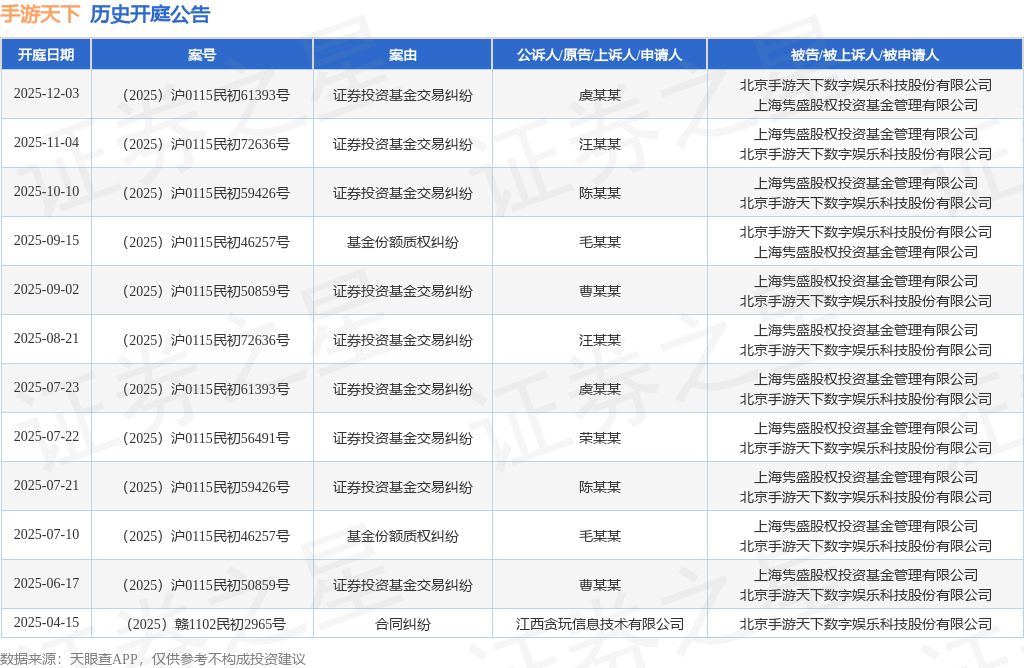This screenshot has width=1024, height=668.
Task: Click the date cell 2025-10-10
Action: [x=46, y=191]
